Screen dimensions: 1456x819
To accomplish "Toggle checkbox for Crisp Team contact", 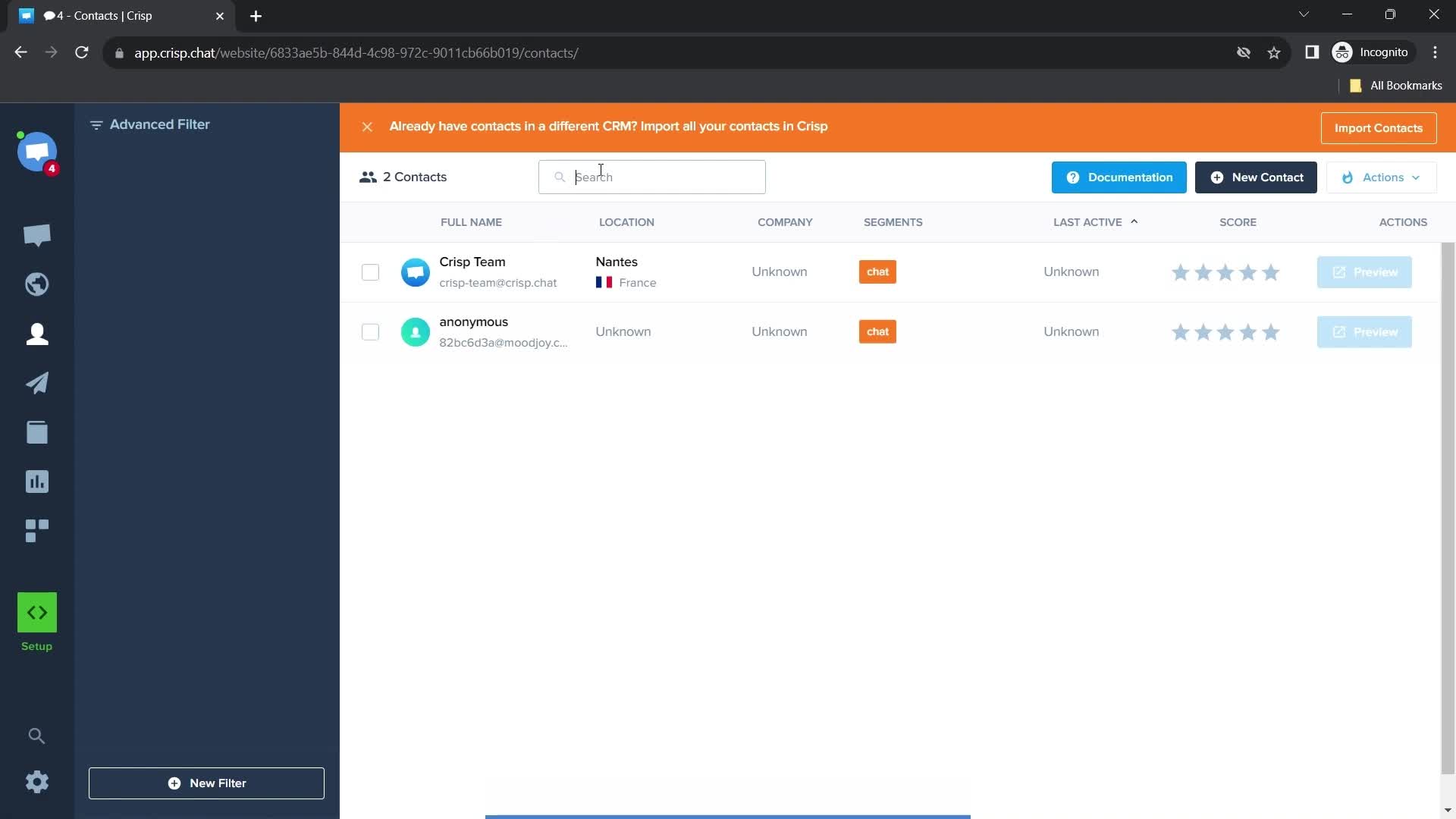I will click(x=369, y=272).
